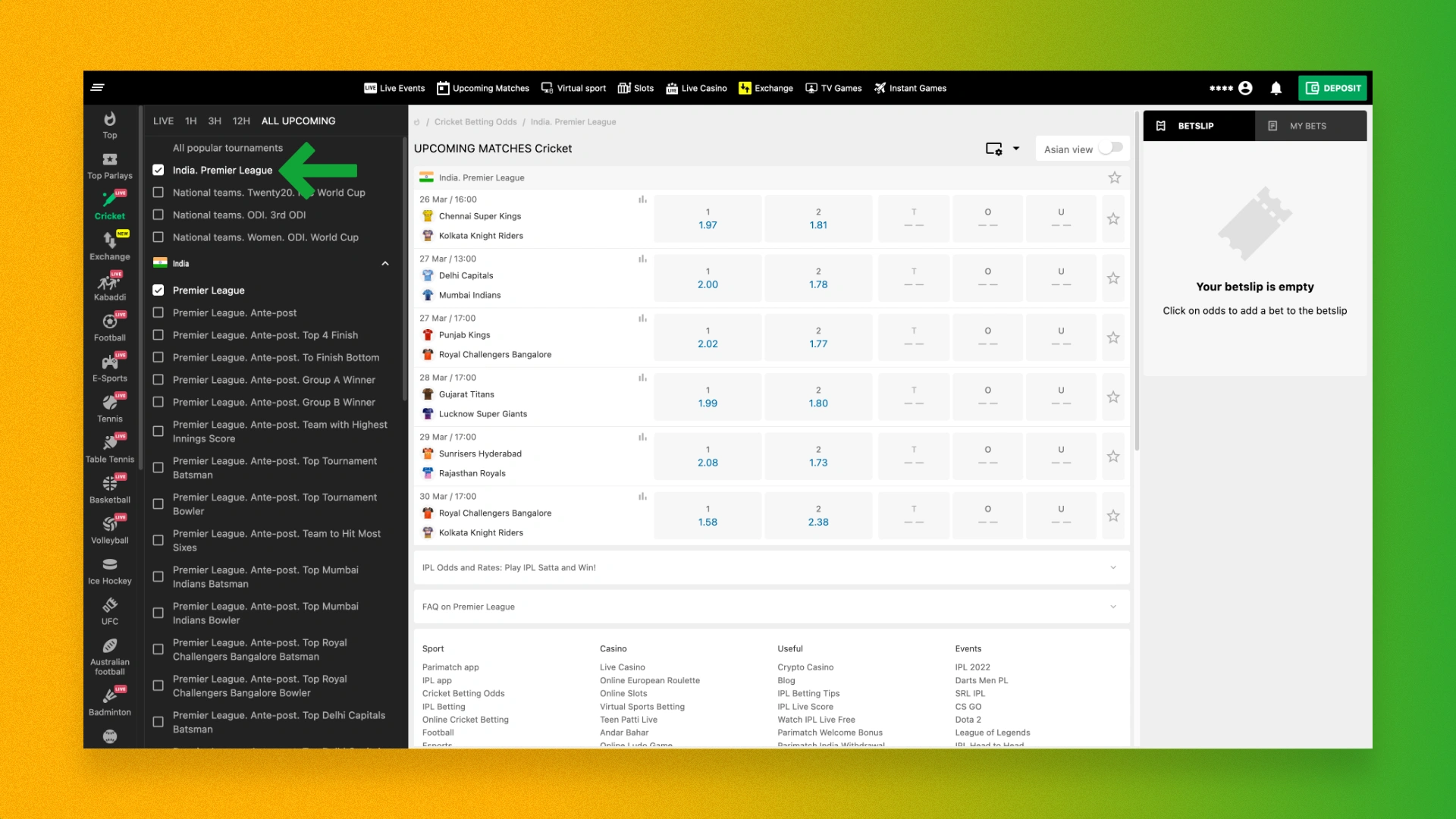Select the 12H time filter

coord(241,121)
